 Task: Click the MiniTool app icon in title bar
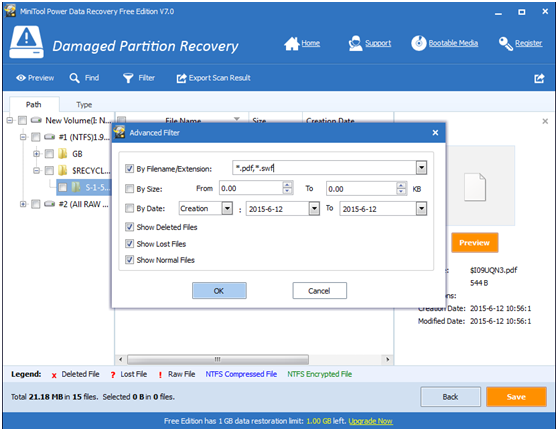tap(10, 11)
